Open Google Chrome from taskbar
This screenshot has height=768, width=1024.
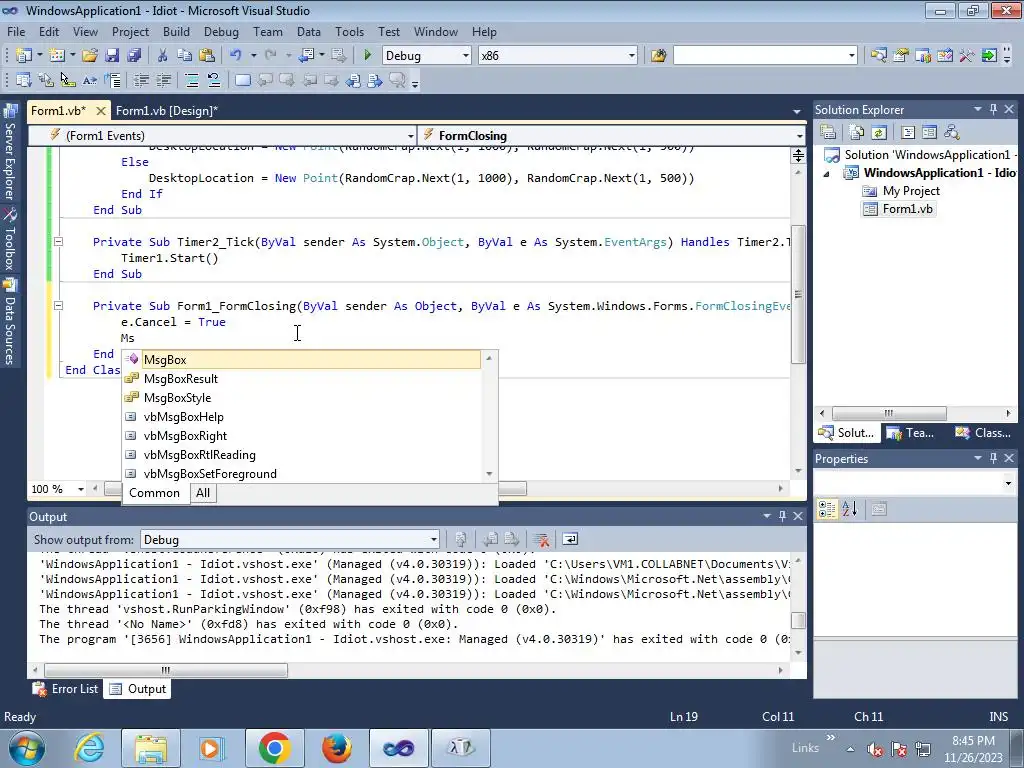click(274, 748)
